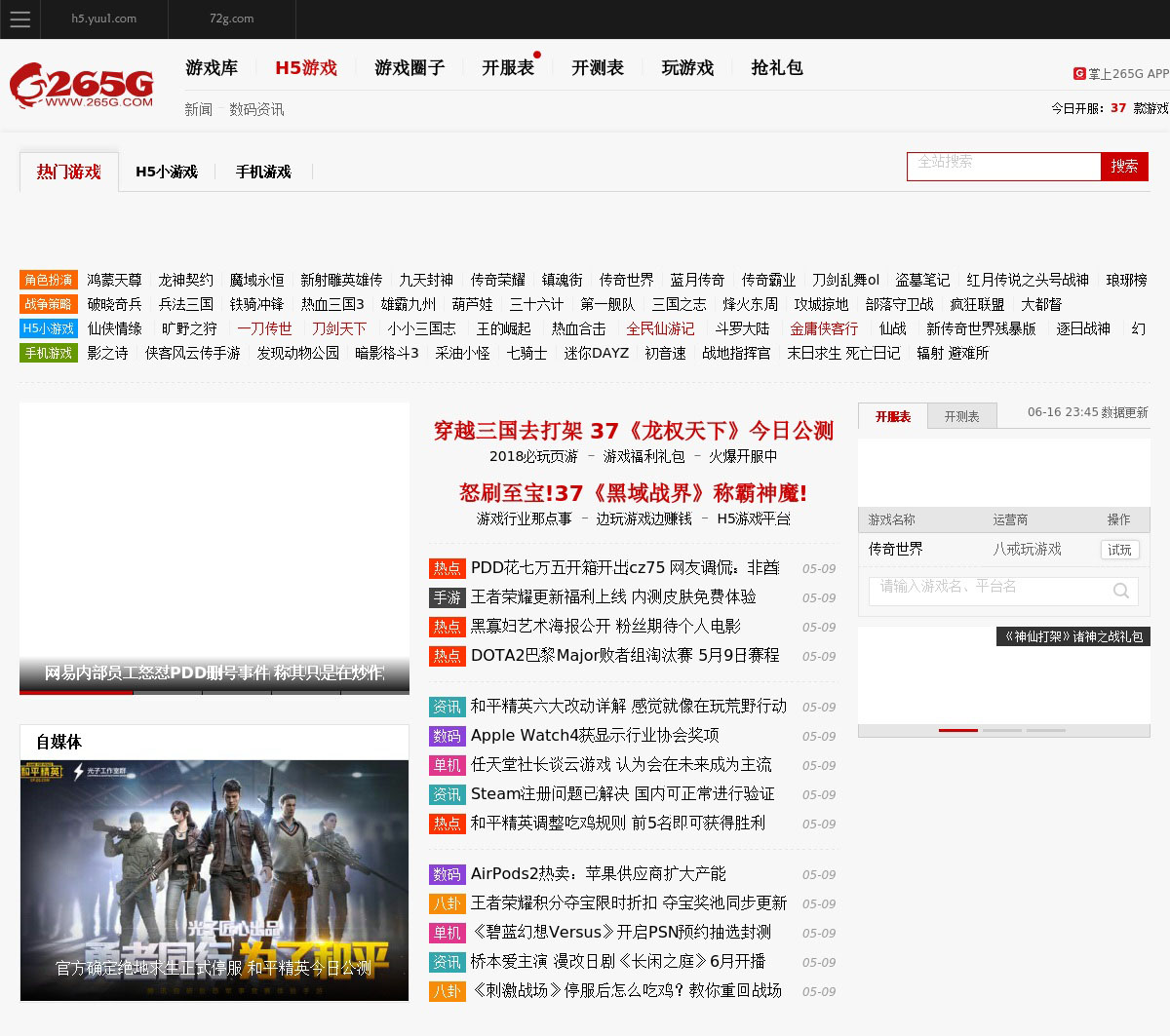Click the 全站搜索 input field
The height and width of the screenshot is (1036, 1170).
tap(1003, 166)
